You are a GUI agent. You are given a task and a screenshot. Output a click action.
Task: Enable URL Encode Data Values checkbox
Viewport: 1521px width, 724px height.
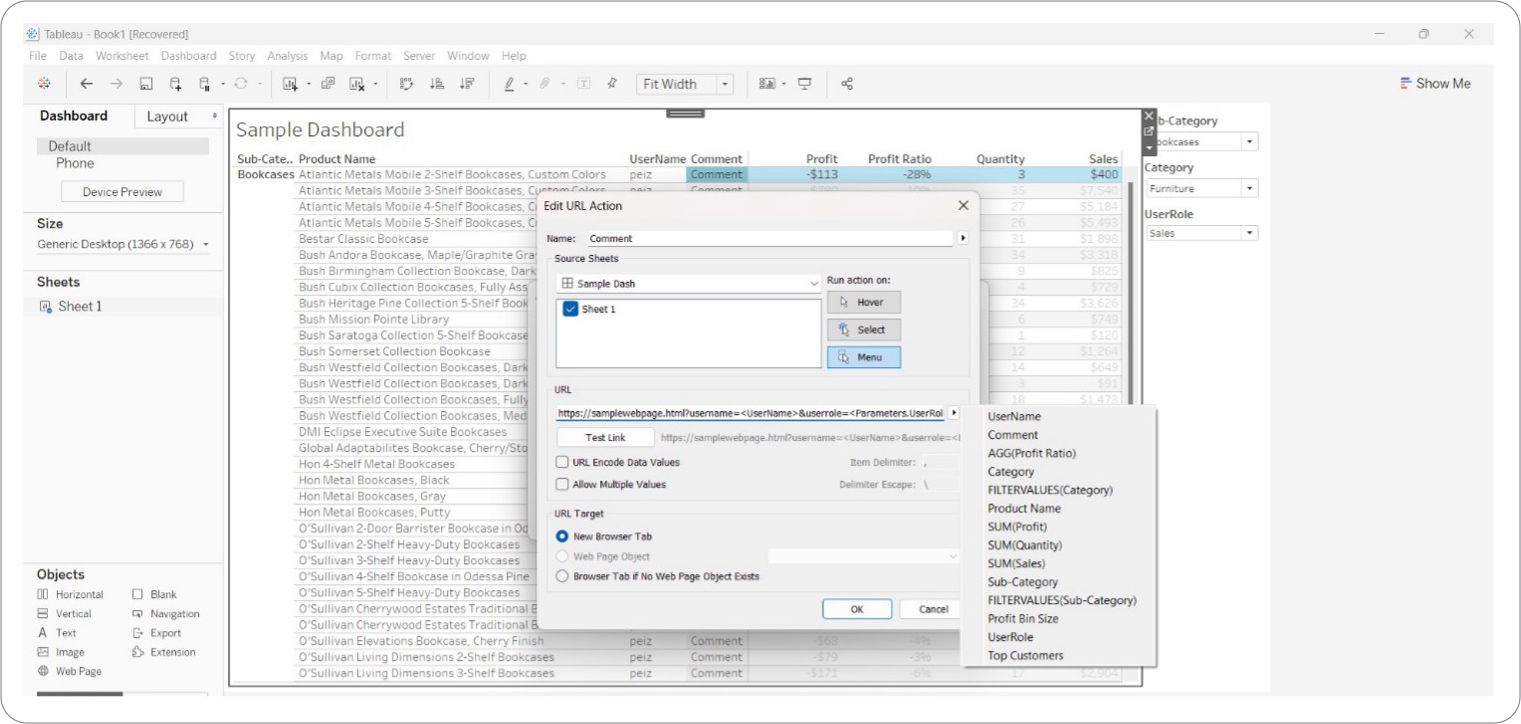(563, 462)
